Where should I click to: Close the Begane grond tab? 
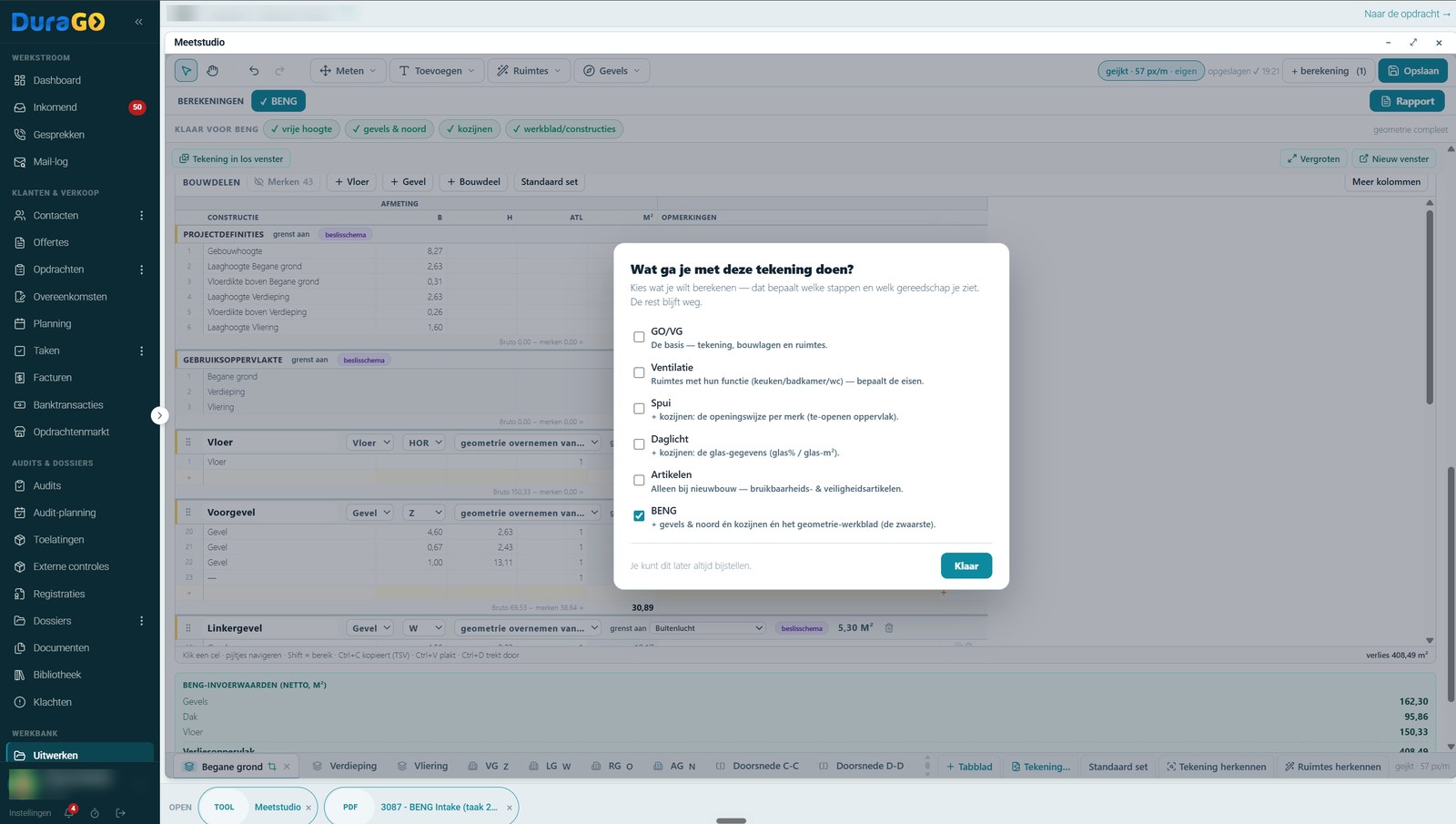coord(287,767)
